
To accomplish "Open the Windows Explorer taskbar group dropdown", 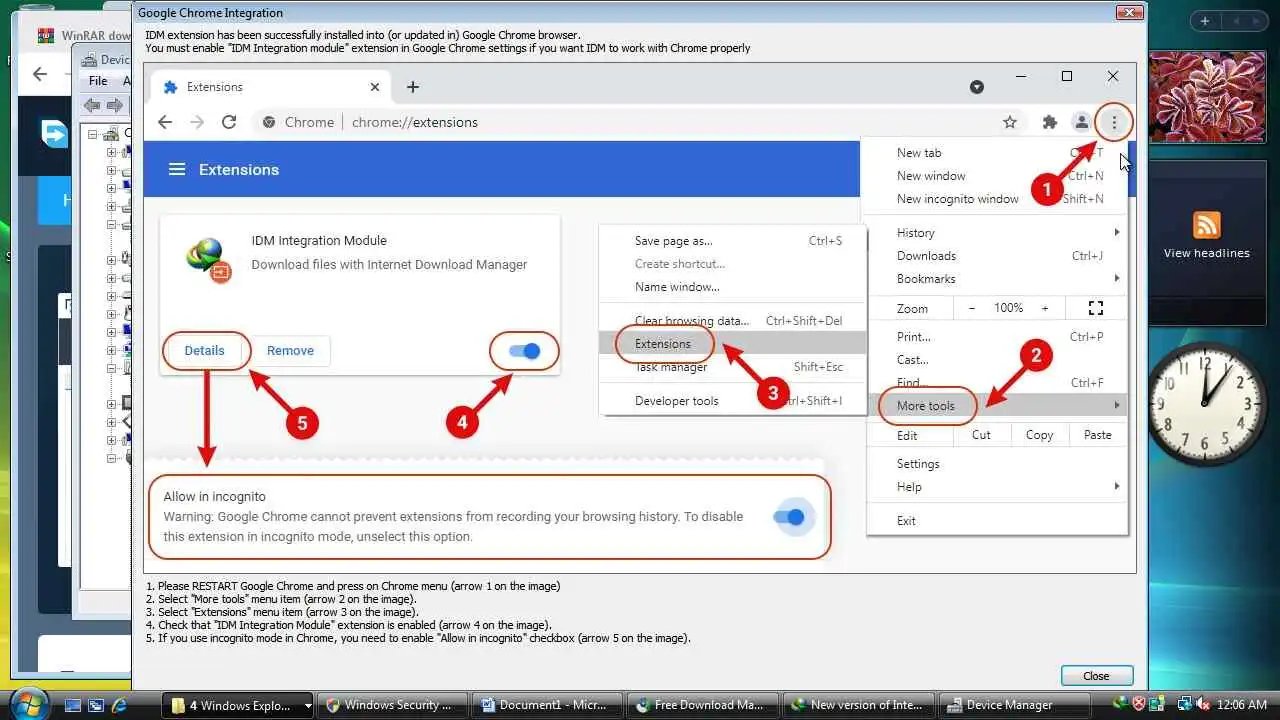I will 308,706.
